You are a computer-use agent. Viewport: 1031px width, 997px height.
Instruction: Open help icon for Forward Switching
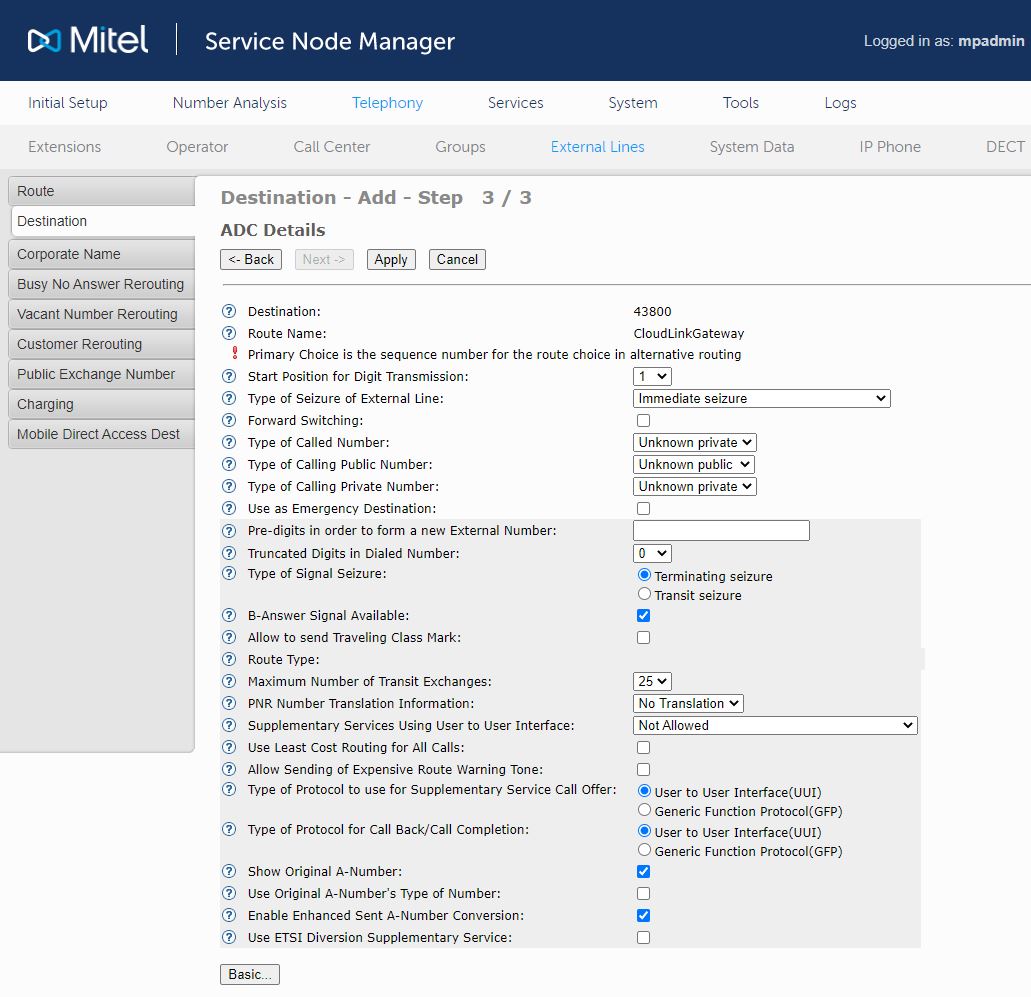[x=229, y=421]
